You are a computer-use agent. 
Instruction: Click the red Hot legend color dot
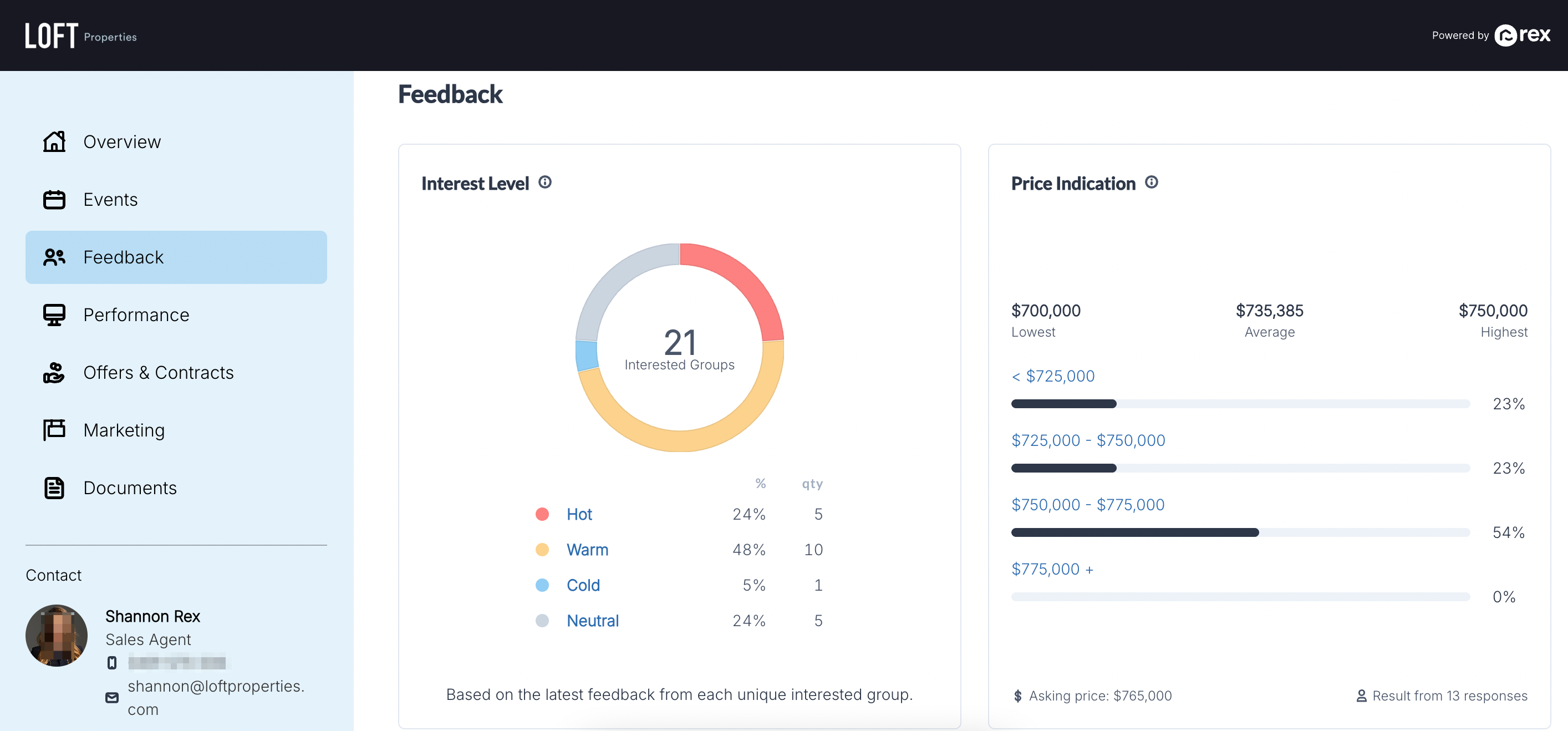click(542, 514)
